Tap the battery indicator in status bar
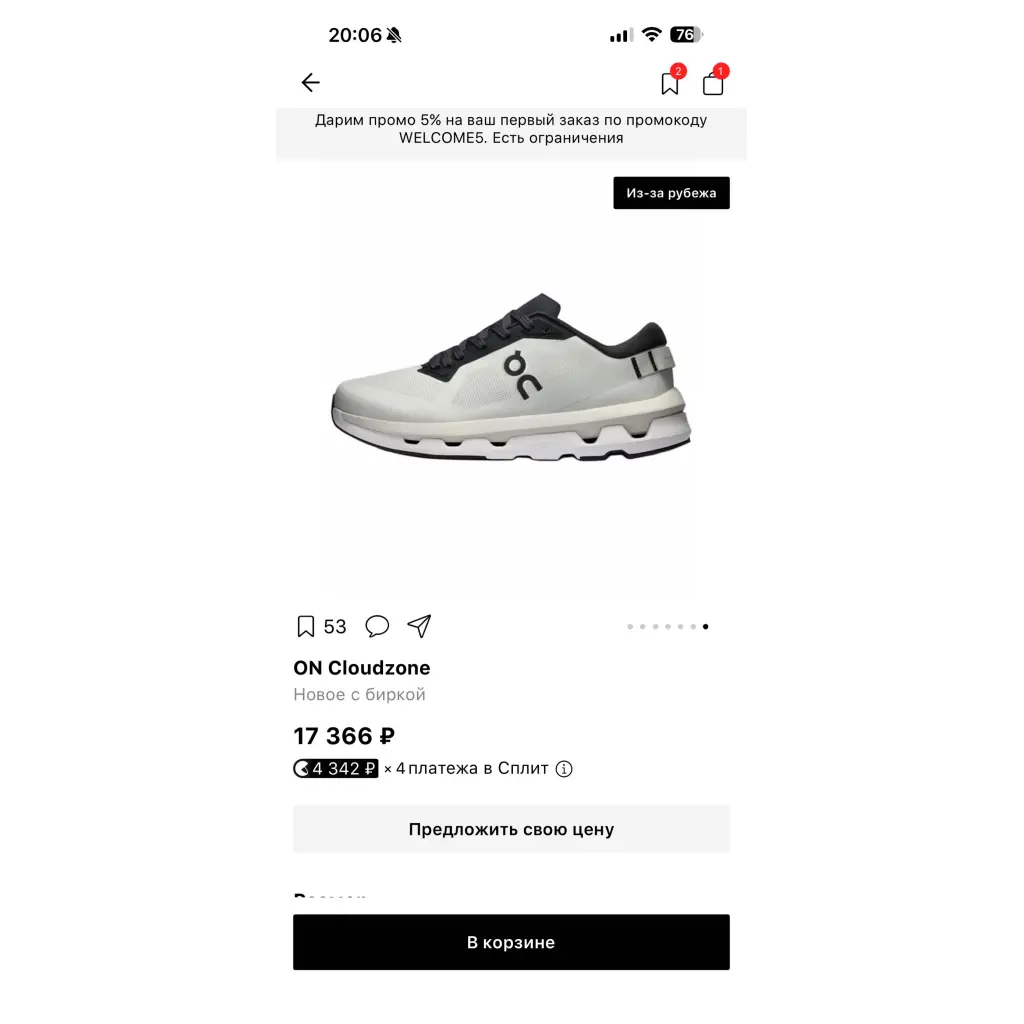 pyautogui.click(x=685, y=35)
